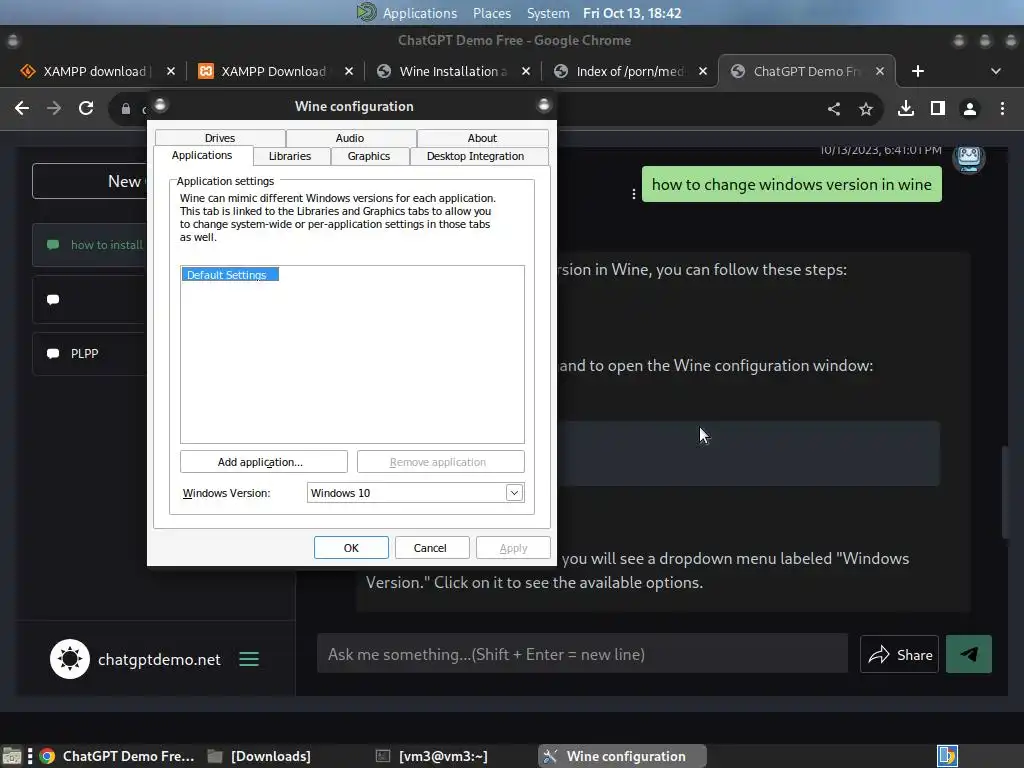Screen dimensions: 1024x768
Task: Open the Graphics tab
Action: click(369, 156)
